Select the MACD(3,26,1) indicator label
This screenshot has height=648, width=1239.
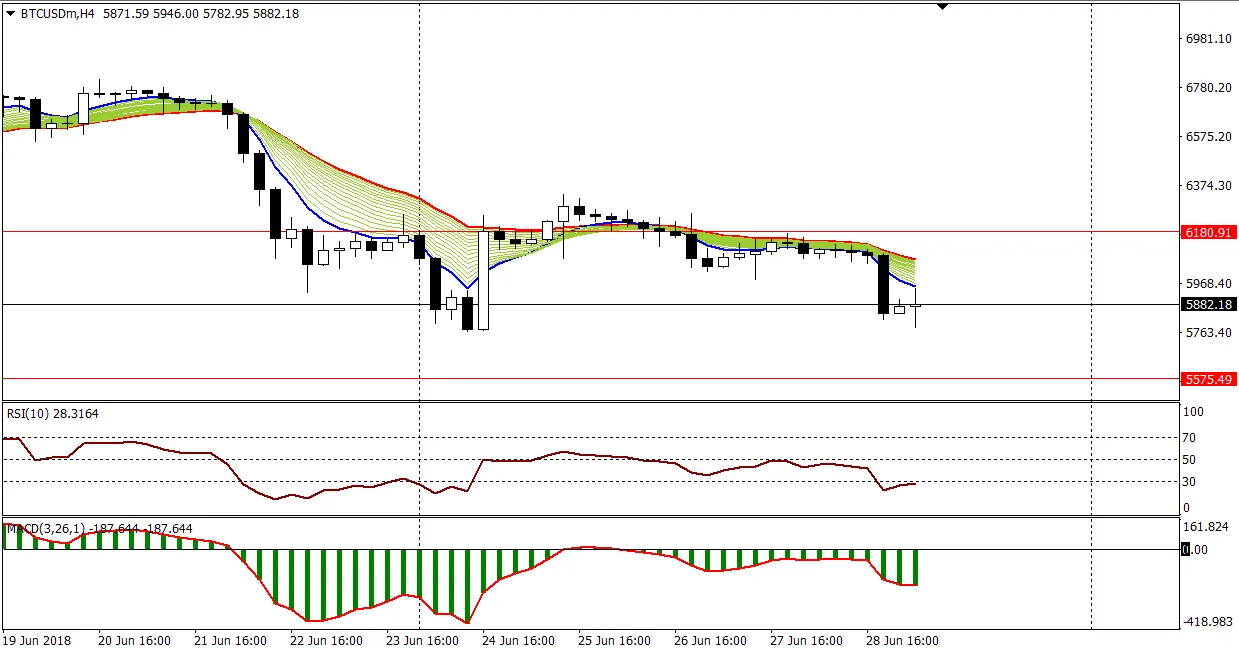pos(98,528)
